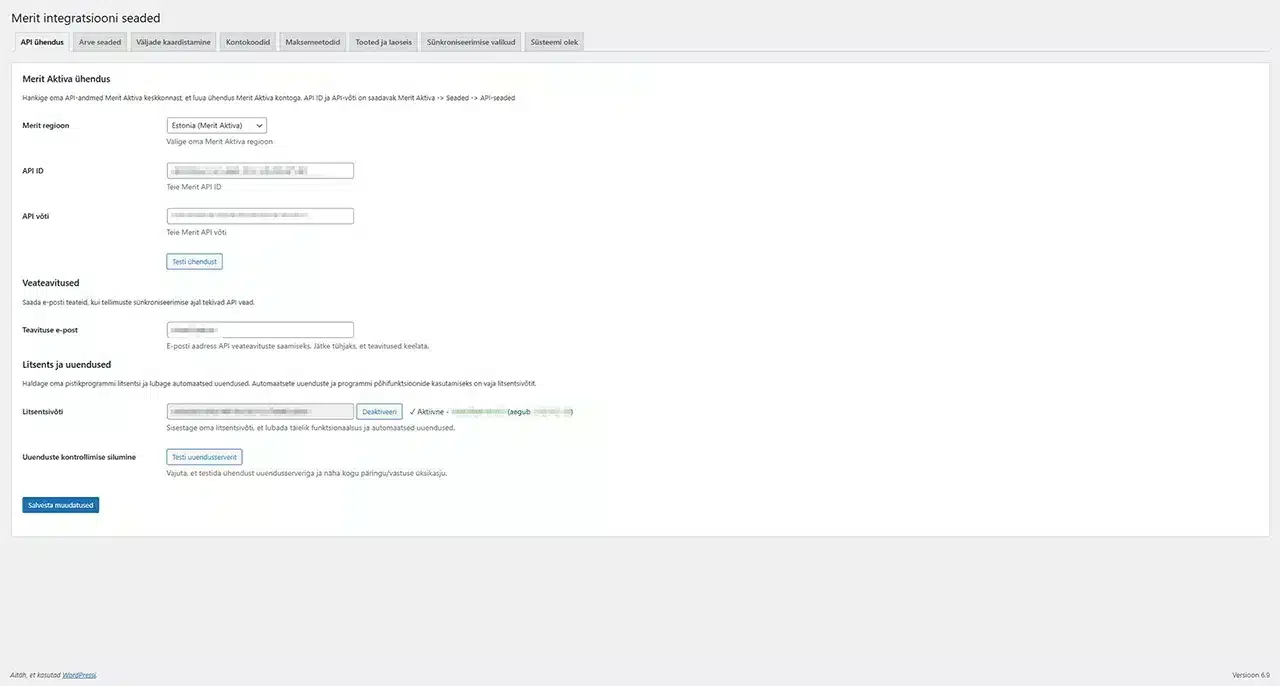Open the WordPress link in the footer

(79, 675)
